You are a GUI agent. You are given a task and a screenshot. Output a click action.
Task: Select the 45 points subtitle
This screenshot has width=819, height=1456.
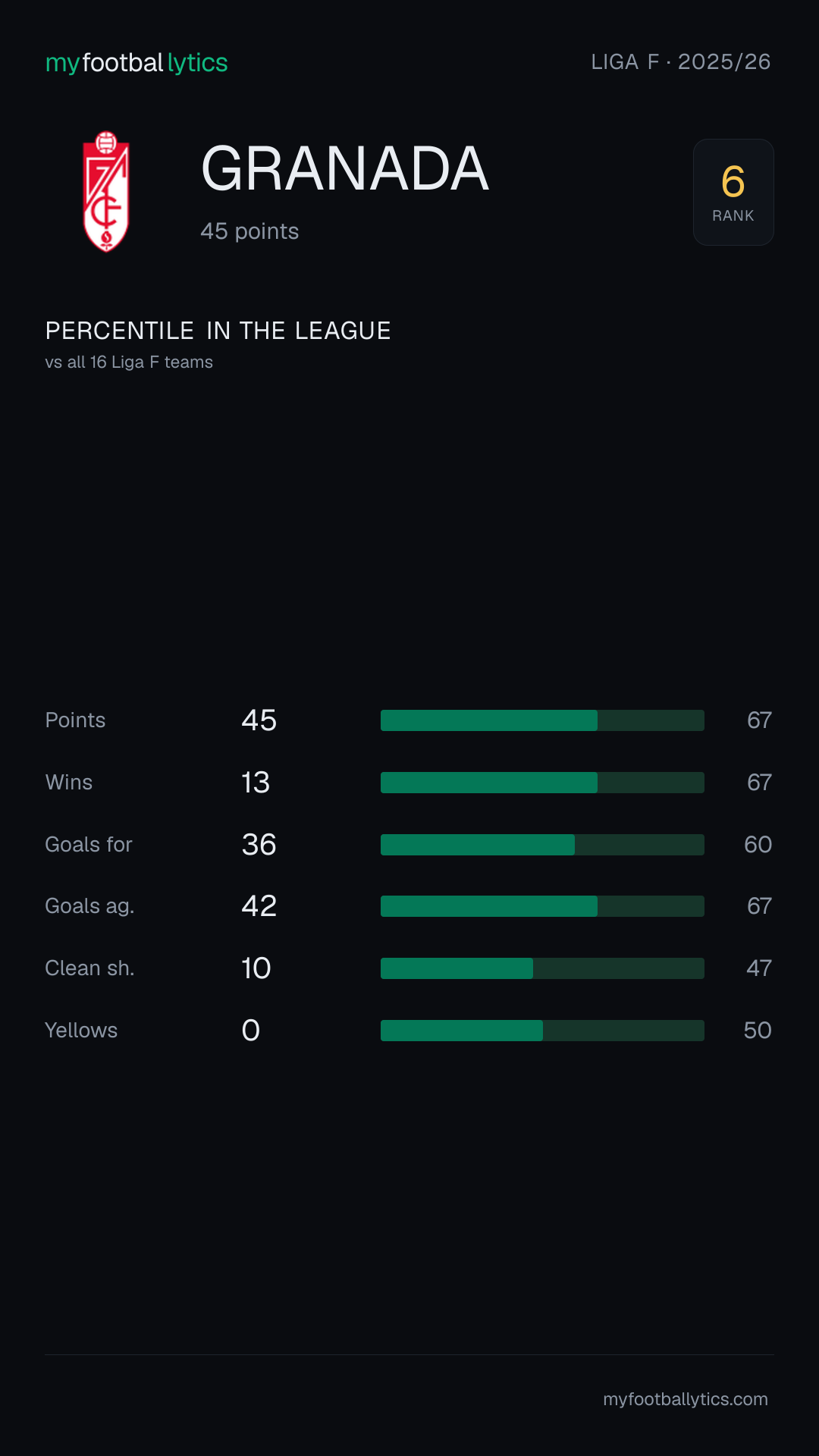pos(249,231)
